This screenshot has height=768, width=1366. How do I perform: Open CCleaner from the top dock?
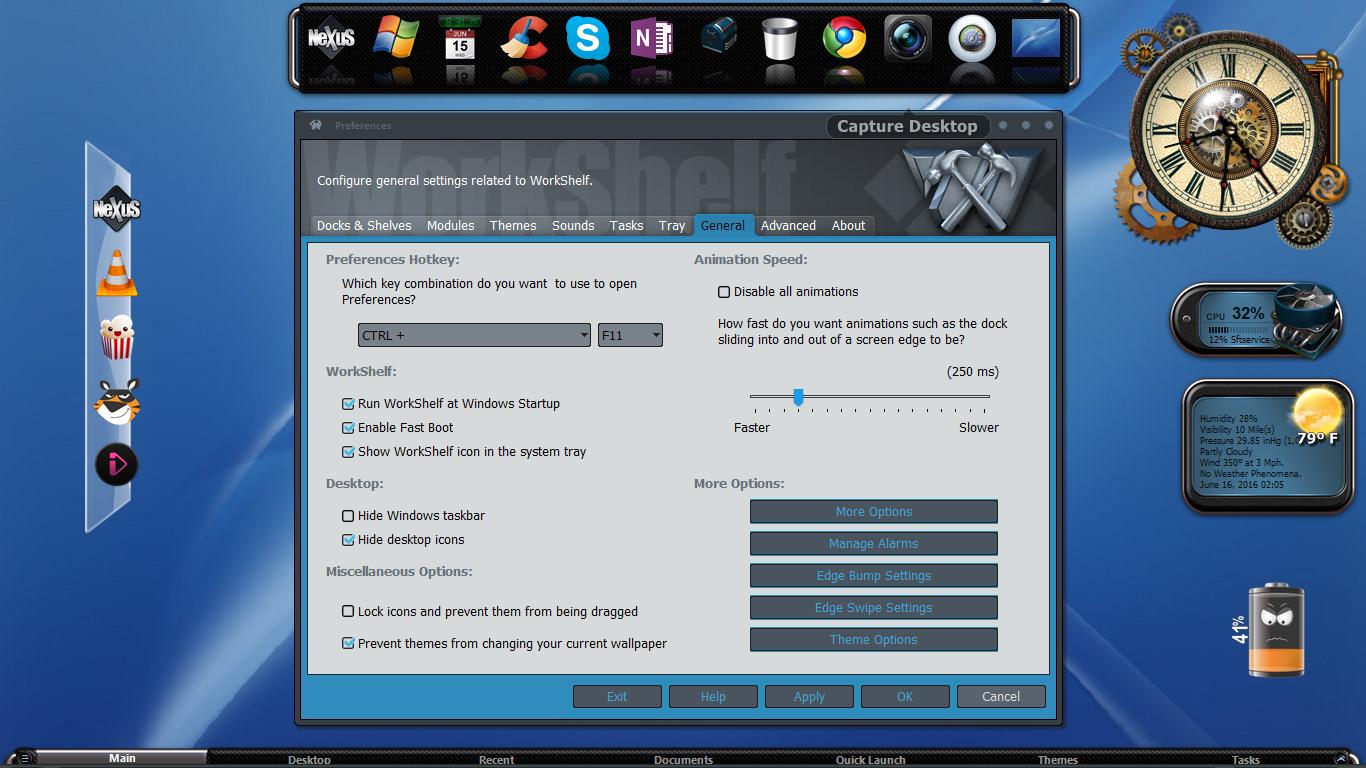(x=523, y=39)
